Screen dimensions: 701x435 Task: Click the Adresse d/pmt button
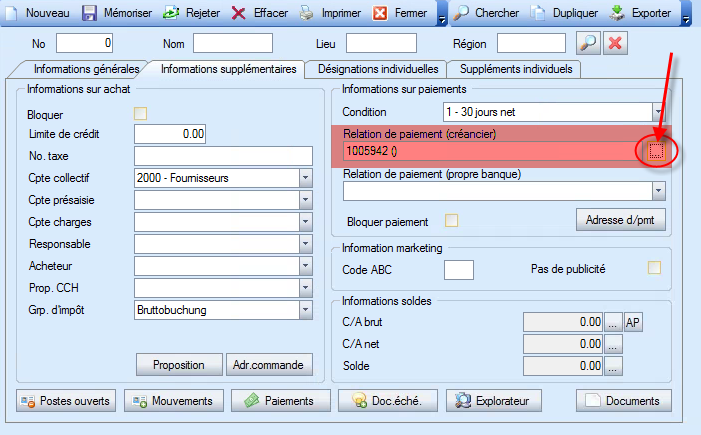[621, 220]
